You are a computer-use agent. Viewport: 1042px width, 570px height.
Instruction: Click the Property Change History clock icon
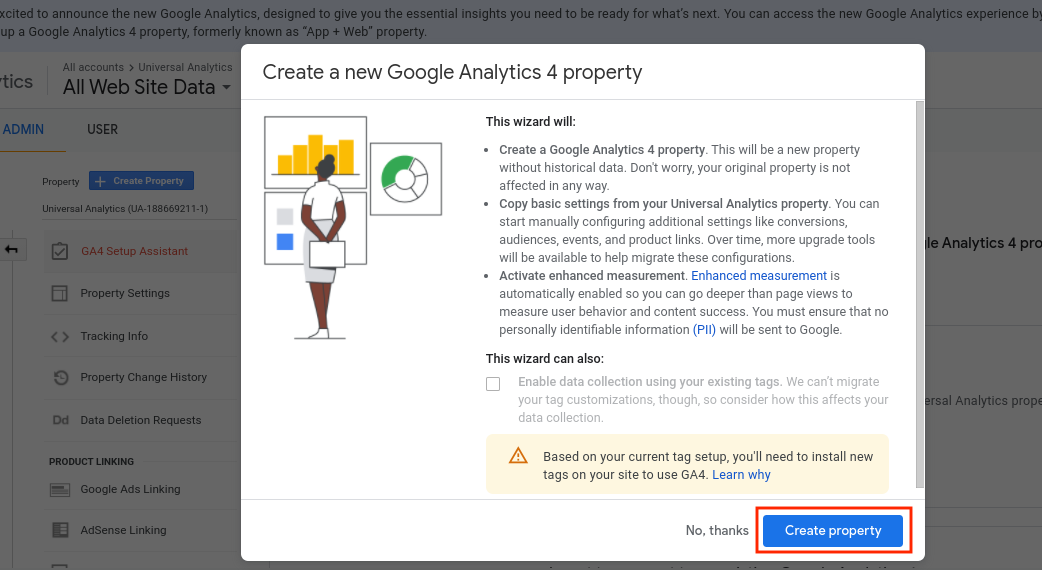click(x=60, y=377)
